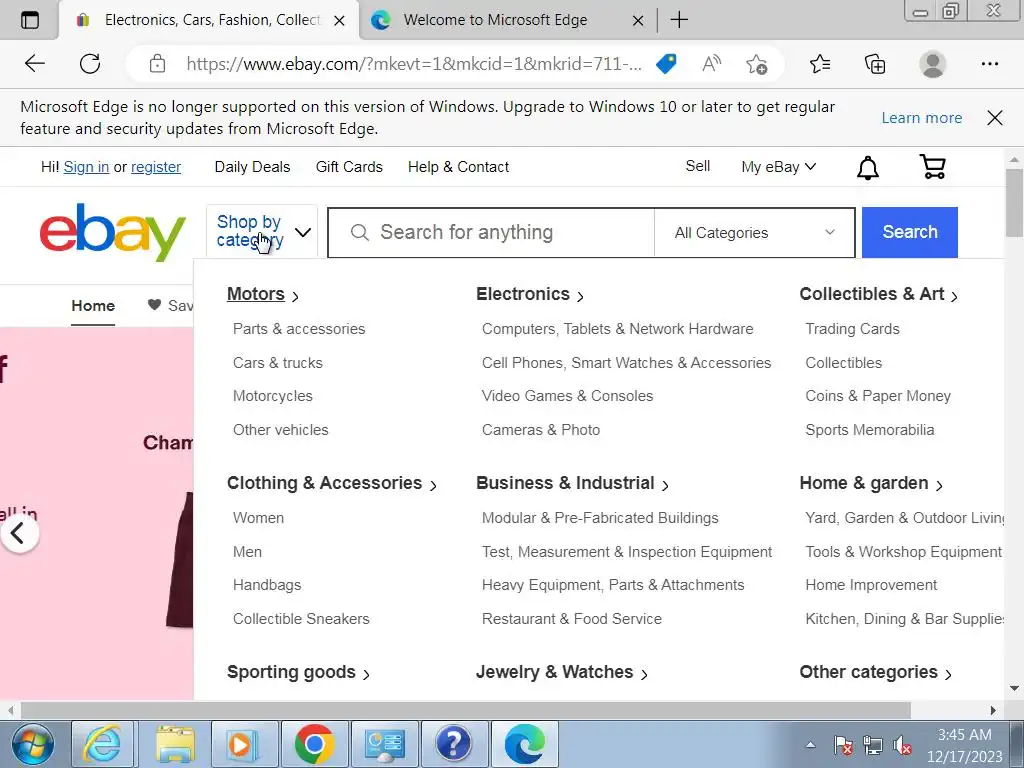Viewport: 1024px width, 768px height.
Task: Activate Read aloud icon in address bar
Action: [711, 64]
